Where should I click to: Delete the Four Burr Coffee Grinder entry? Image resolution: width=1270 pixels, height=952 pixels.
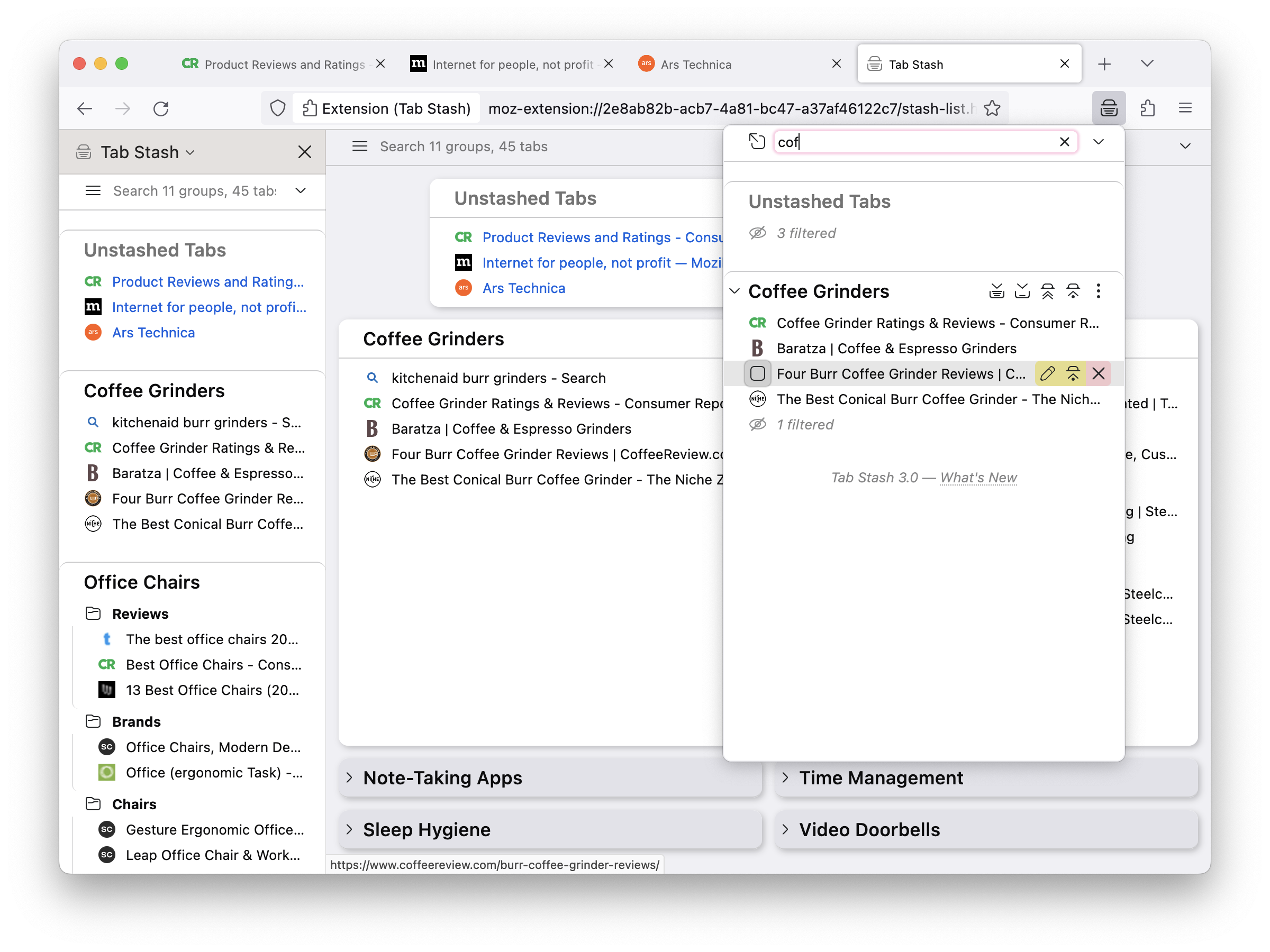click(1099, 373)
